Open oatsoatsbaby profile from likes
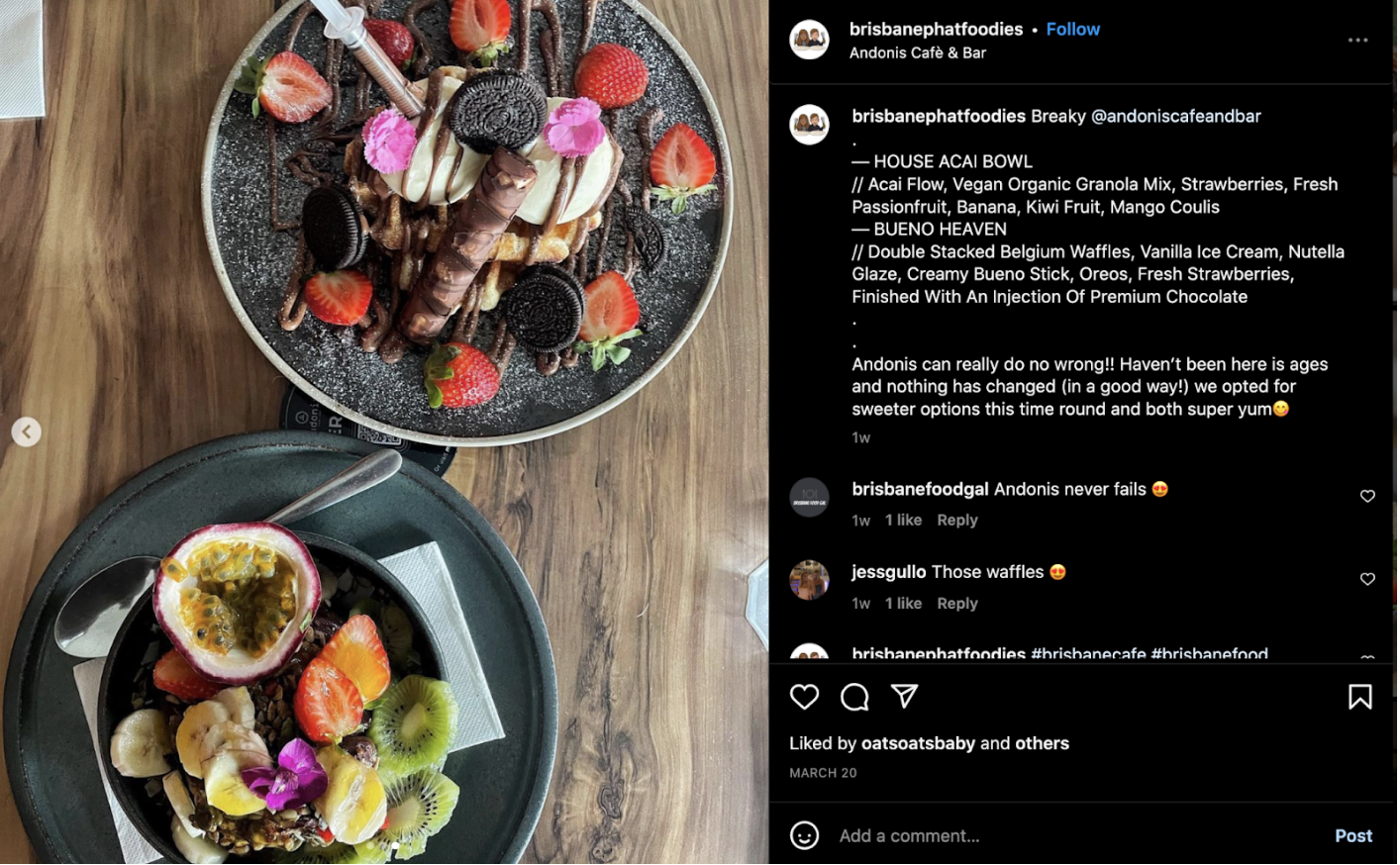The width and height of the screenshot is (1400, 865). point(918,743)
